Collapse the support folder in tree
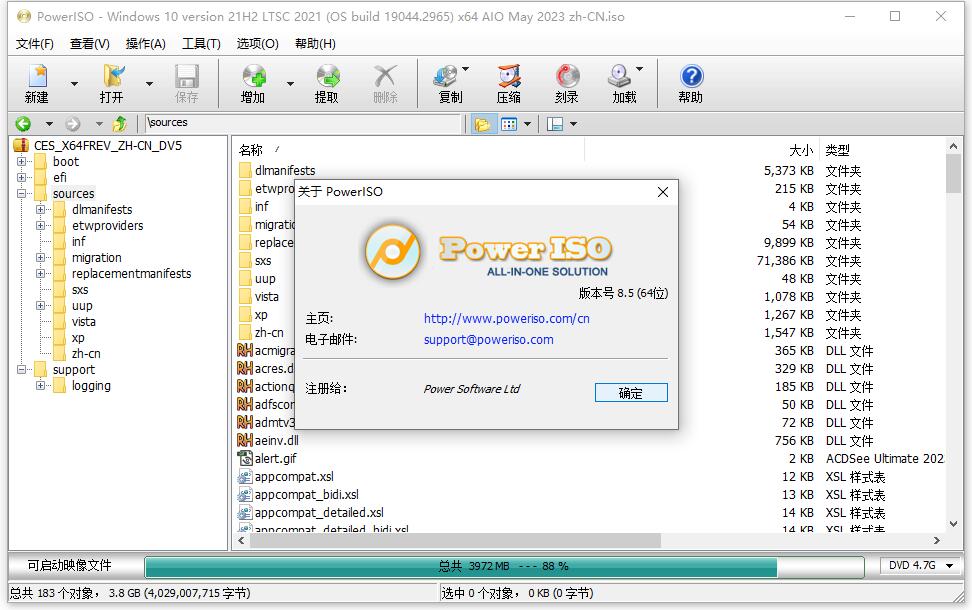The width and height of the screenshot is (972, 610). pyautogui.click(x=22, y=369)
